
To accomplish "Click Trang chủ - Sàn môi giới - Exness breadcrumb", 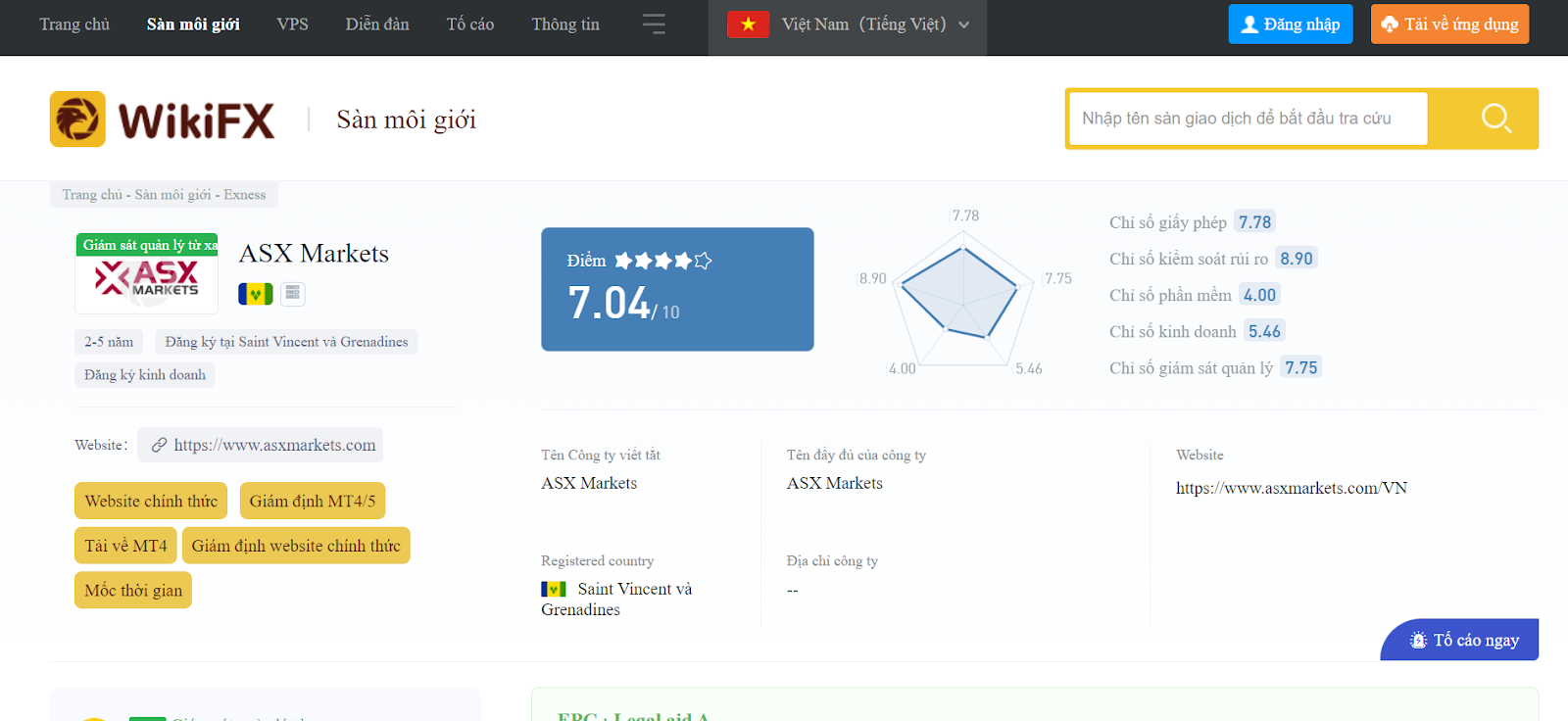I will 164,194.
